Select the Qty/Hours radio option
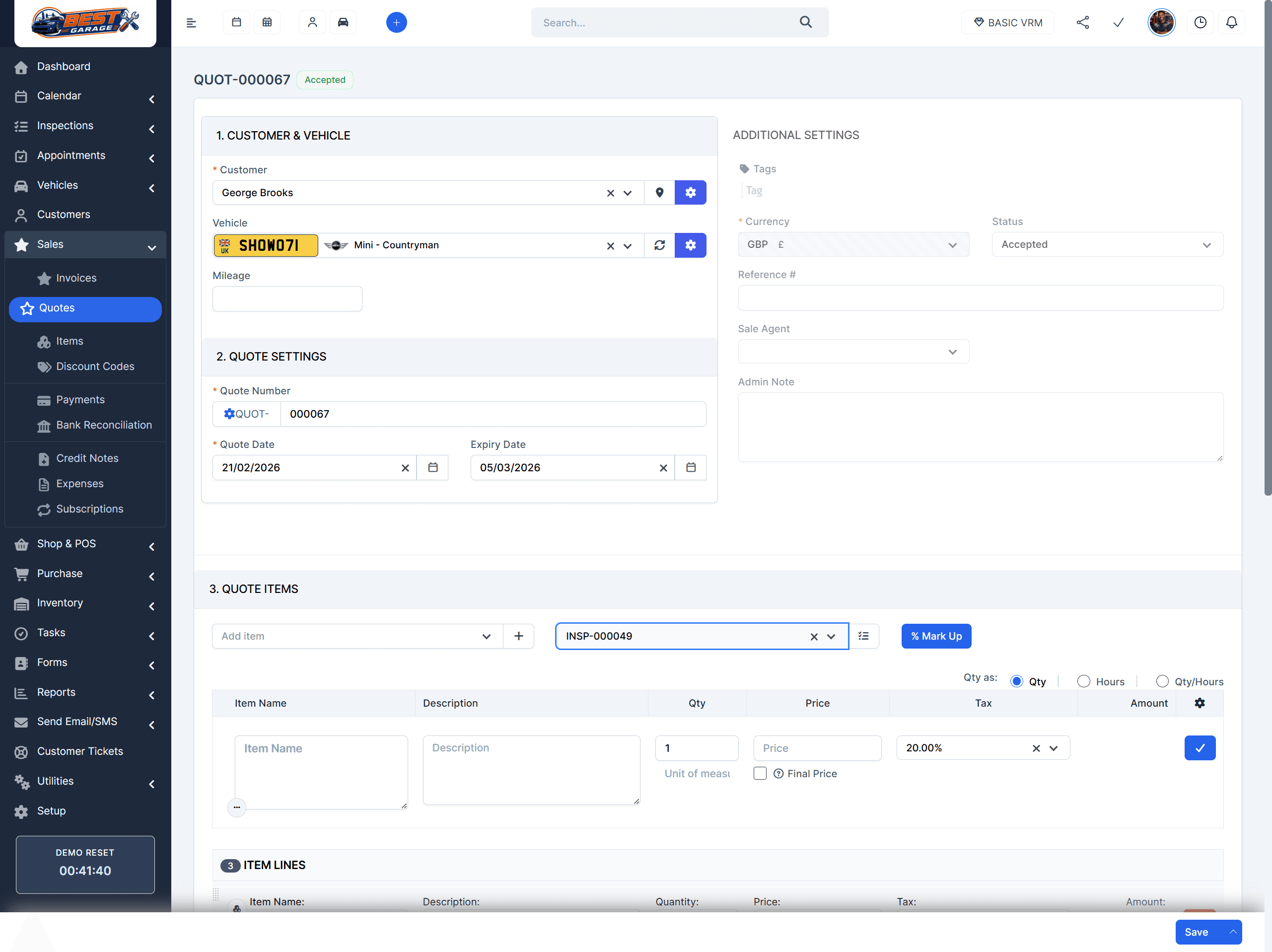 coord(1162,682)
